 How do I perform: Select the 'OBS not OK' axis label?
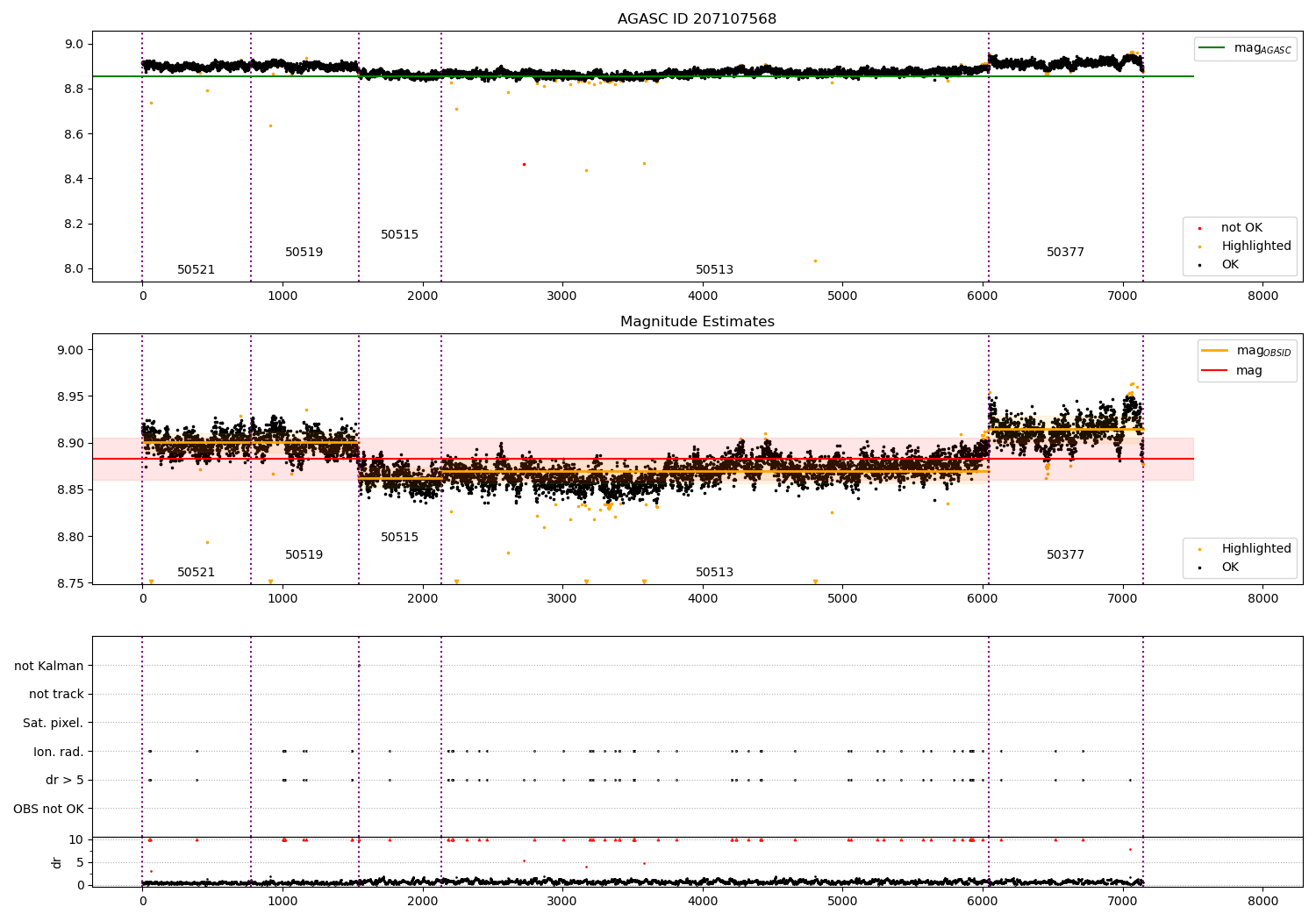coord(48,809)
